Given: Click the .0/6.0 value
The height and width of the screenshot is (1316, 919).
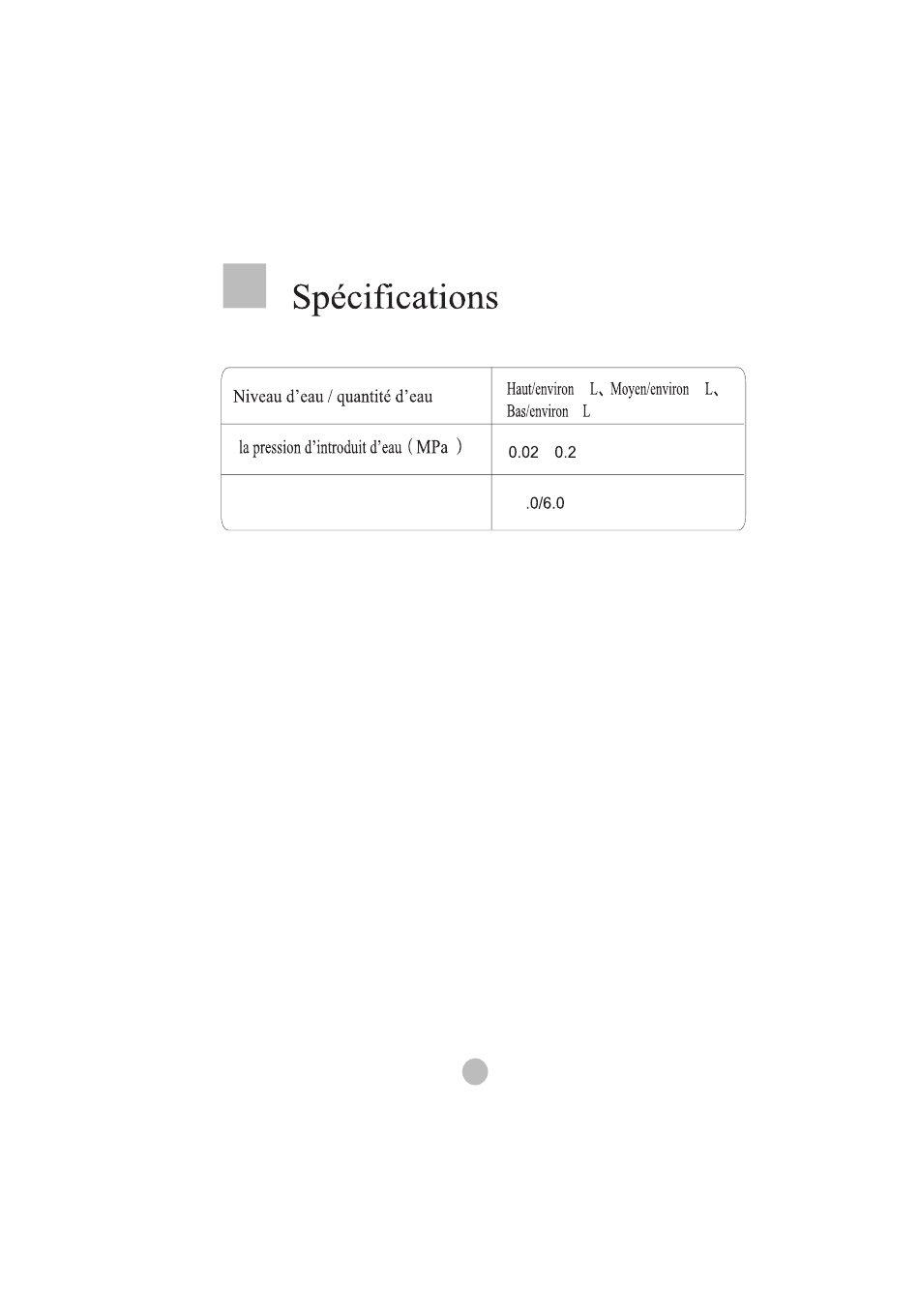Looking at the screenshot, I should click(545, 503).
